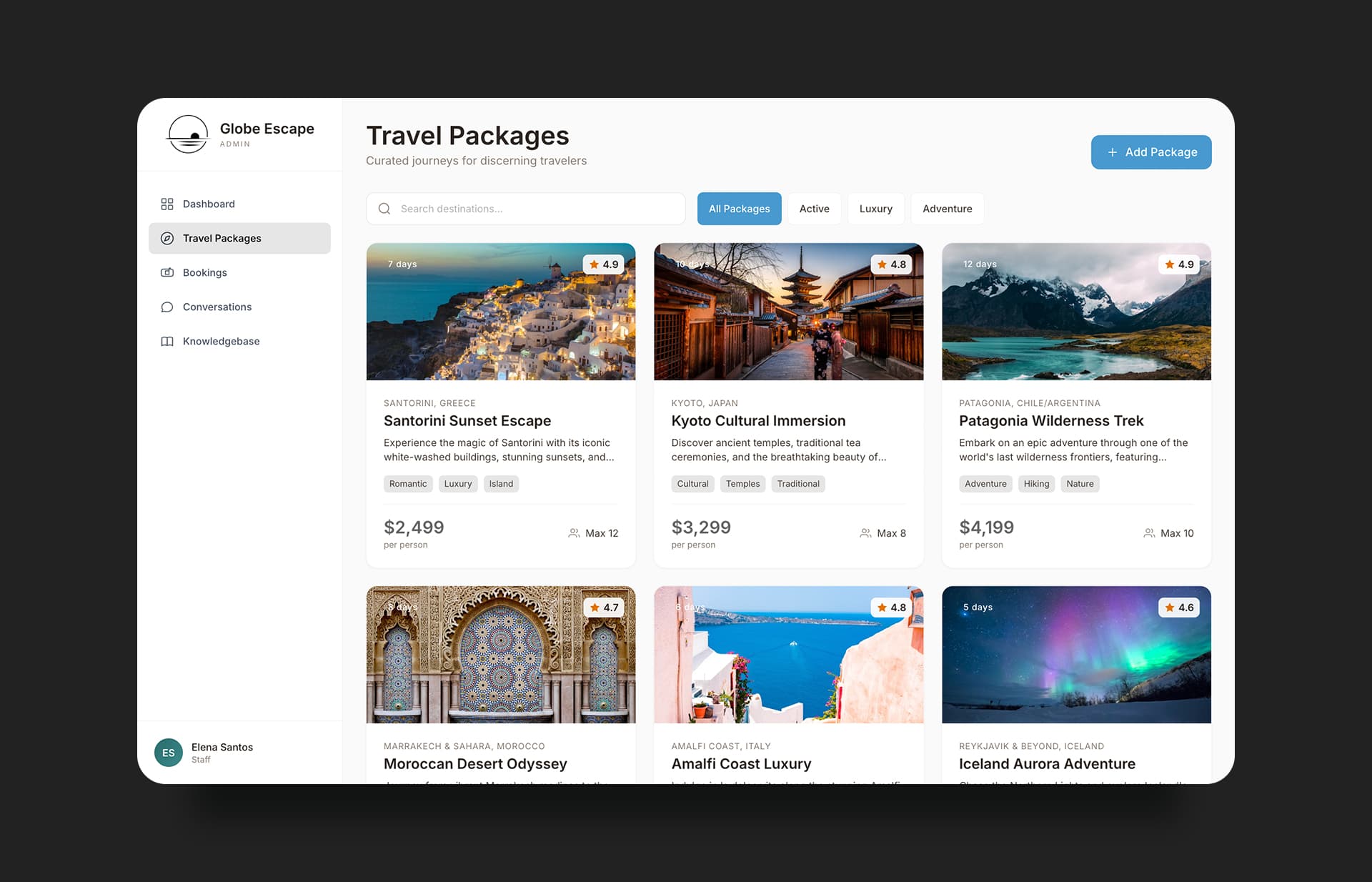
Task: Open Bookings from the sidebar
Action: point(204,272)
